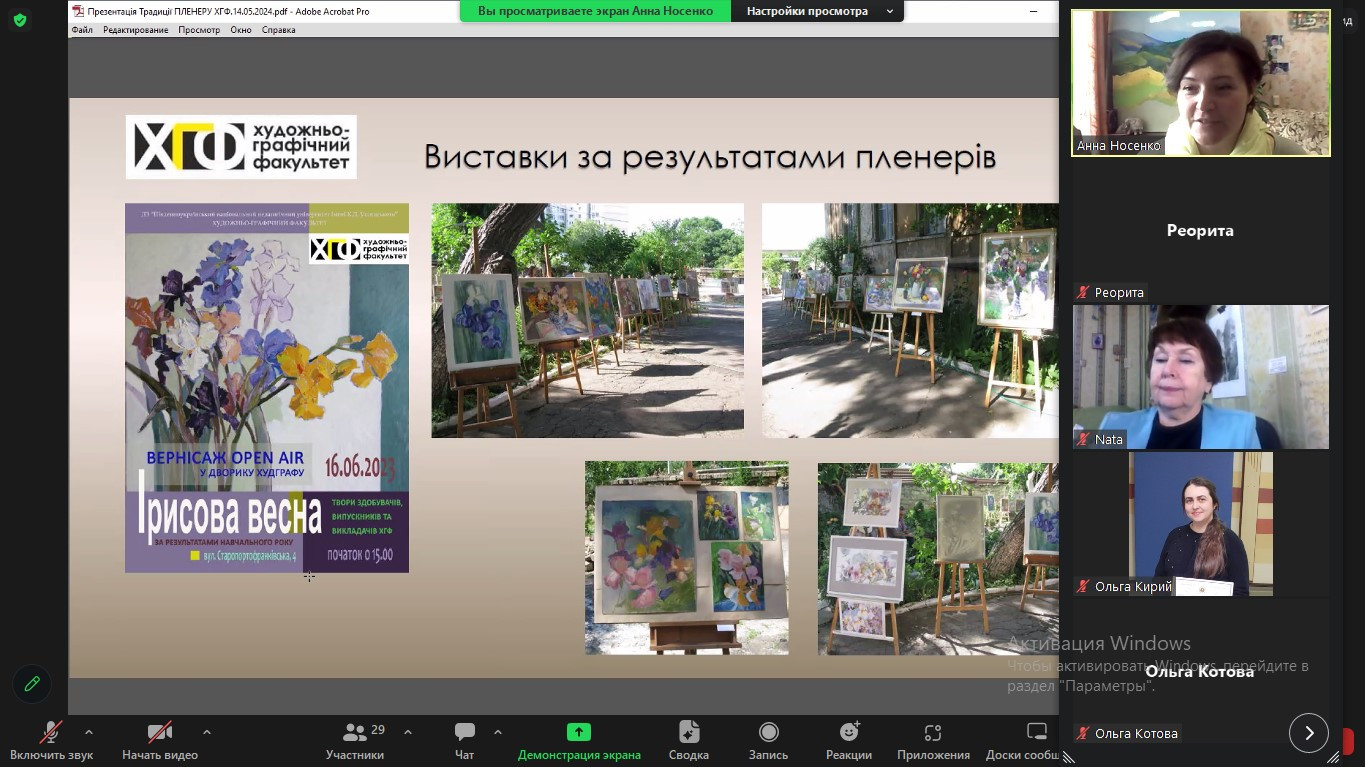Start recording with Запись button

pos(768,741)
